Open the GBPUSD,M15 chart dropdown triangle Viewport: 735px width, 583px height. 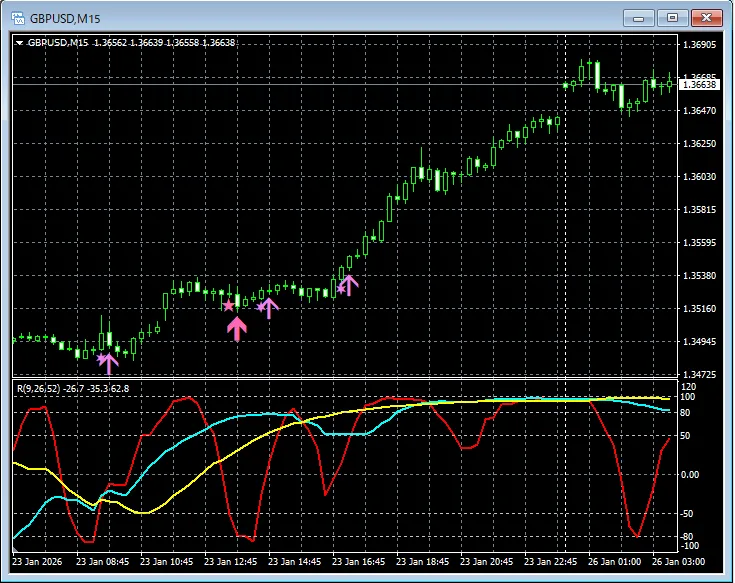[19, 43]
